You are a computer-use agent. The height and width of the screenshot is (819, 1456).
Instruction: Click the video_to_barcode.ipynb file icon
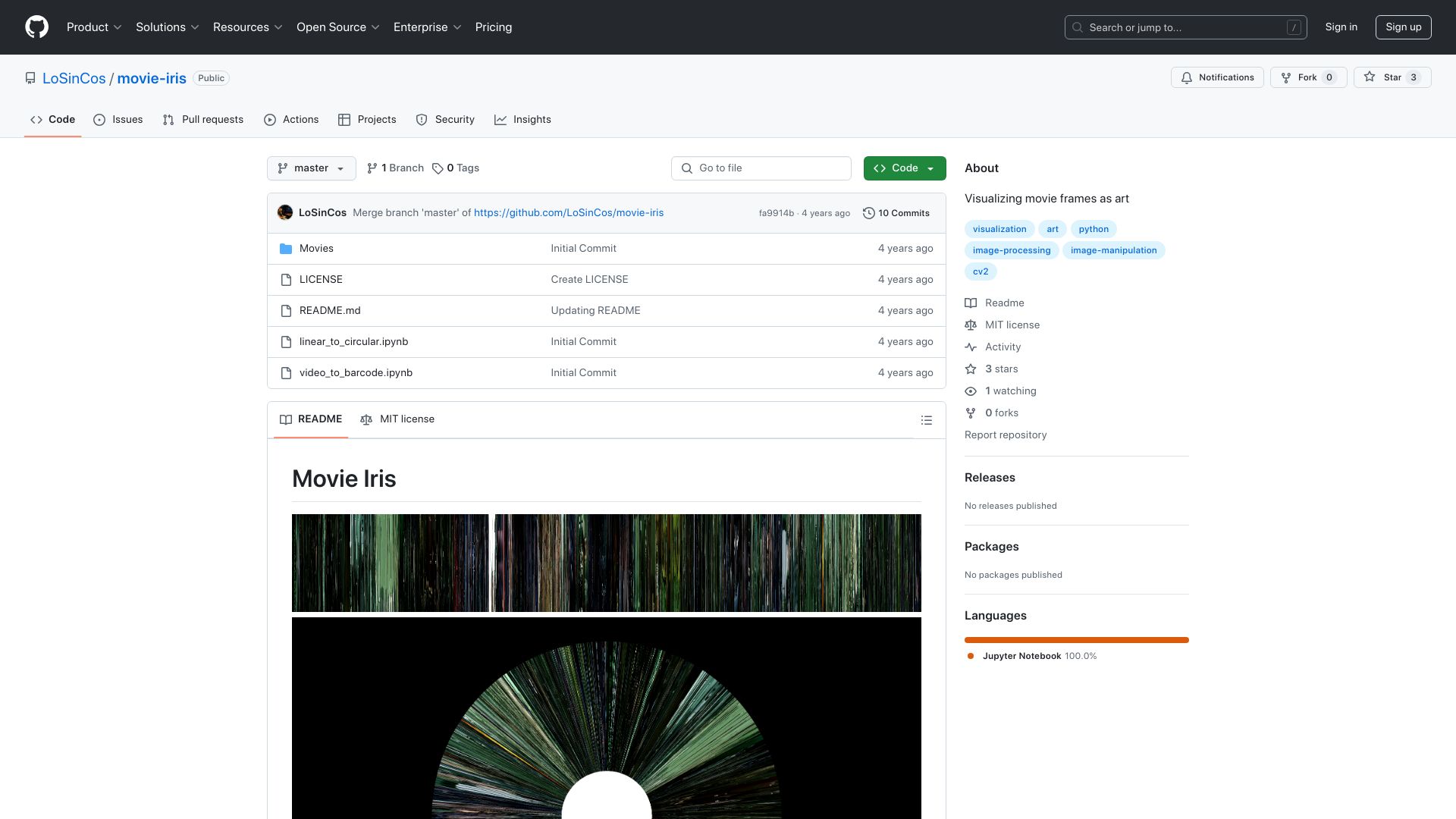pyautogui.click(x=286, y=373)
